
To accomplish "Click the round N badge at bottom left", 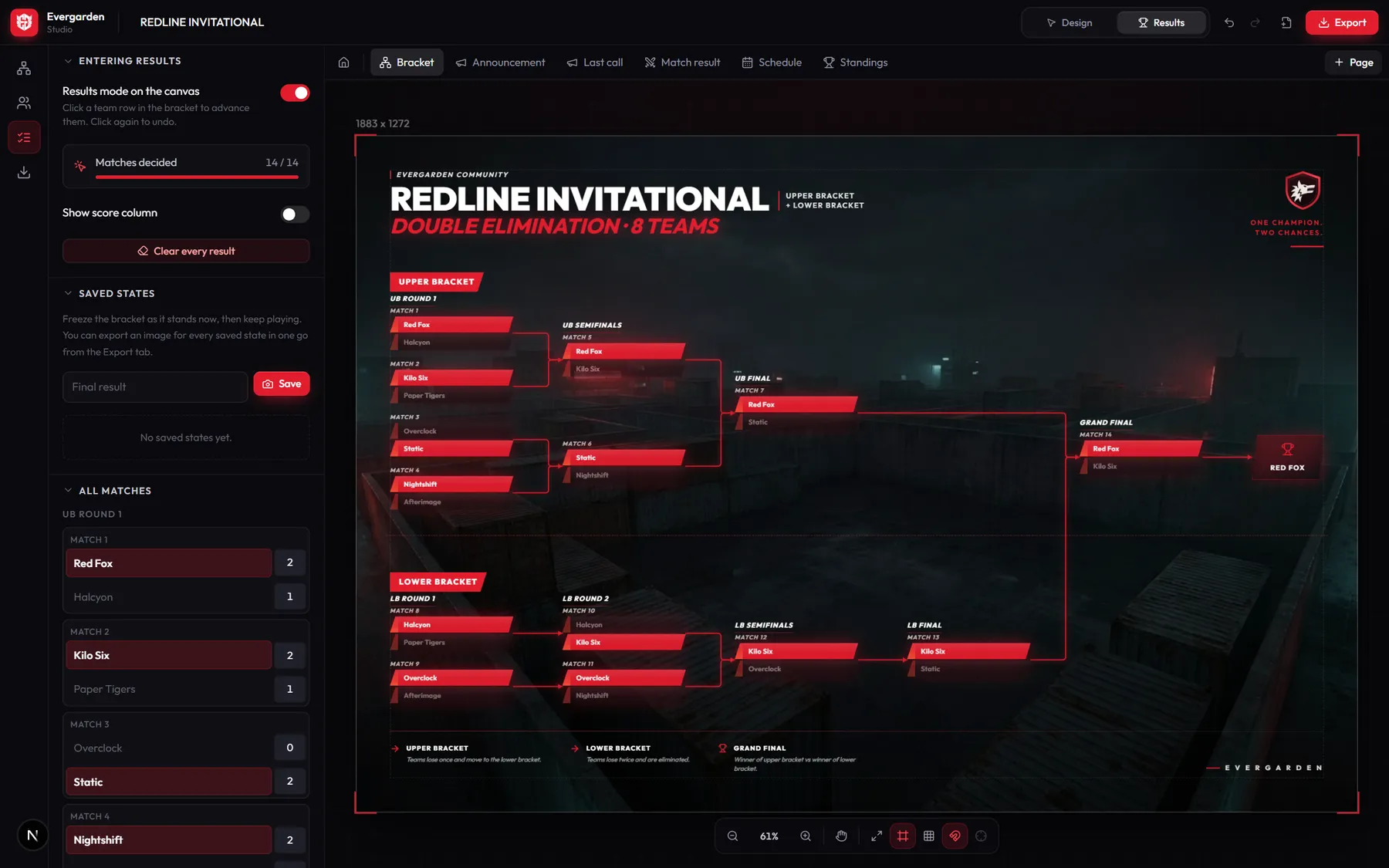I will (32, 835).
